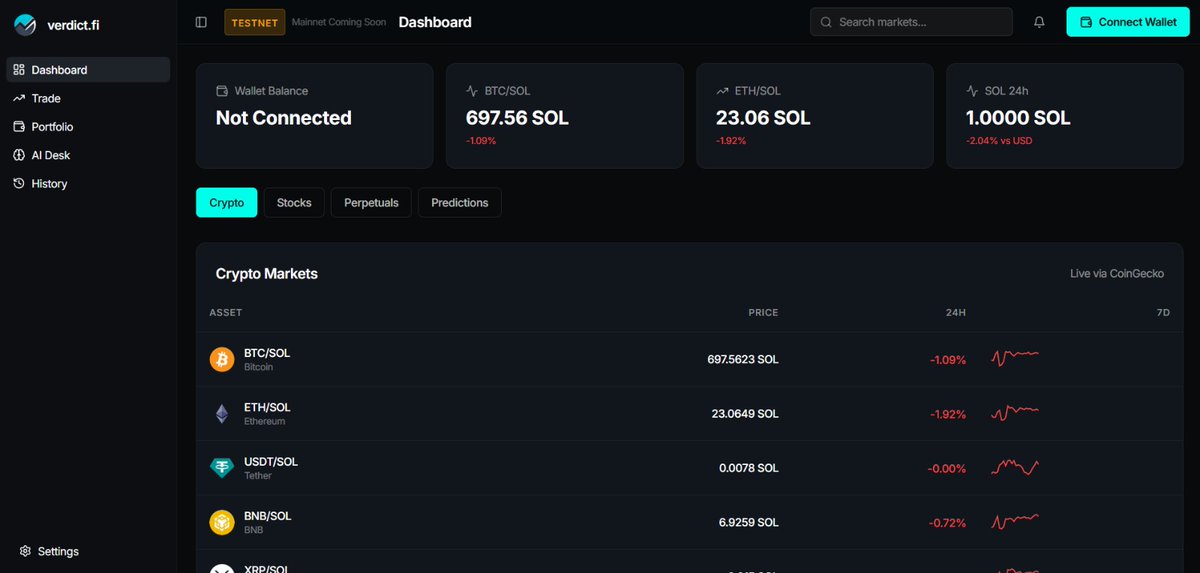Image resolution: width=1200 pixels, height=573 pixels.
Task: Click the PRICE column header
Action: (x=763, y=313)
